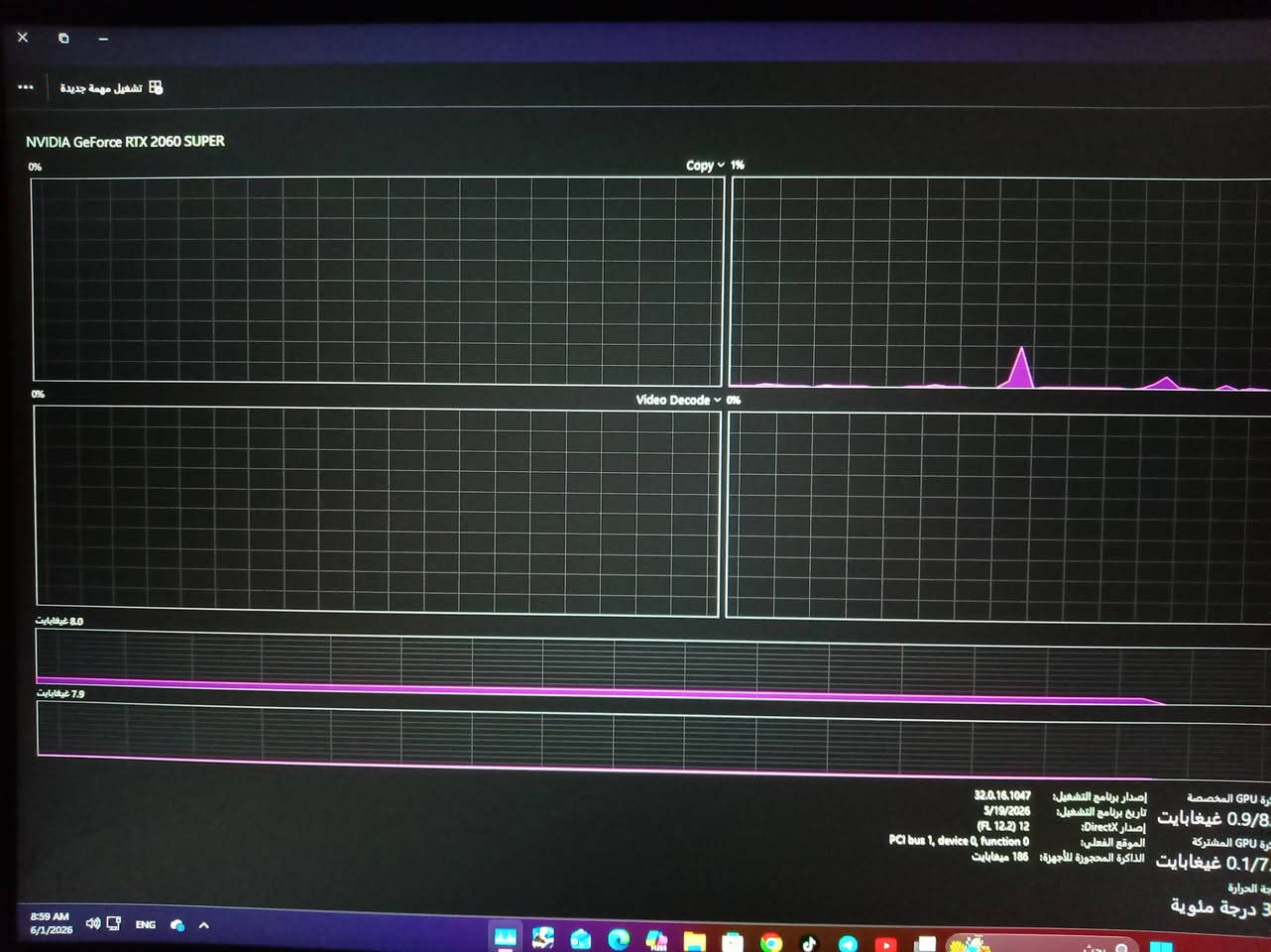Open the clock showing 8:59 AM
The height and width of the screenshot is (952, 1271).
click(51, 923)
